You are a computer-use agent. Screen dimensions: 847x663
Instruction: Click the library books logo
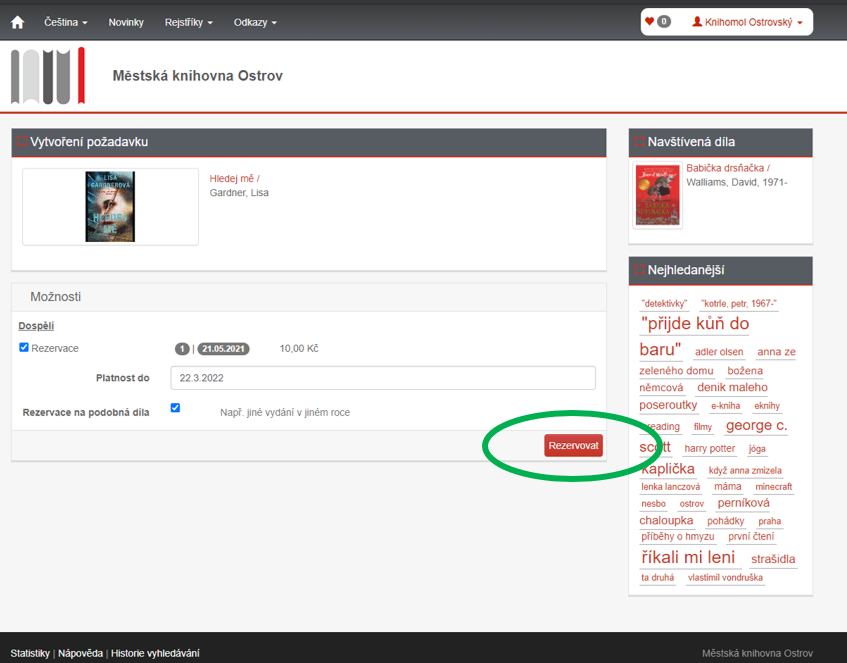(48, 76)
